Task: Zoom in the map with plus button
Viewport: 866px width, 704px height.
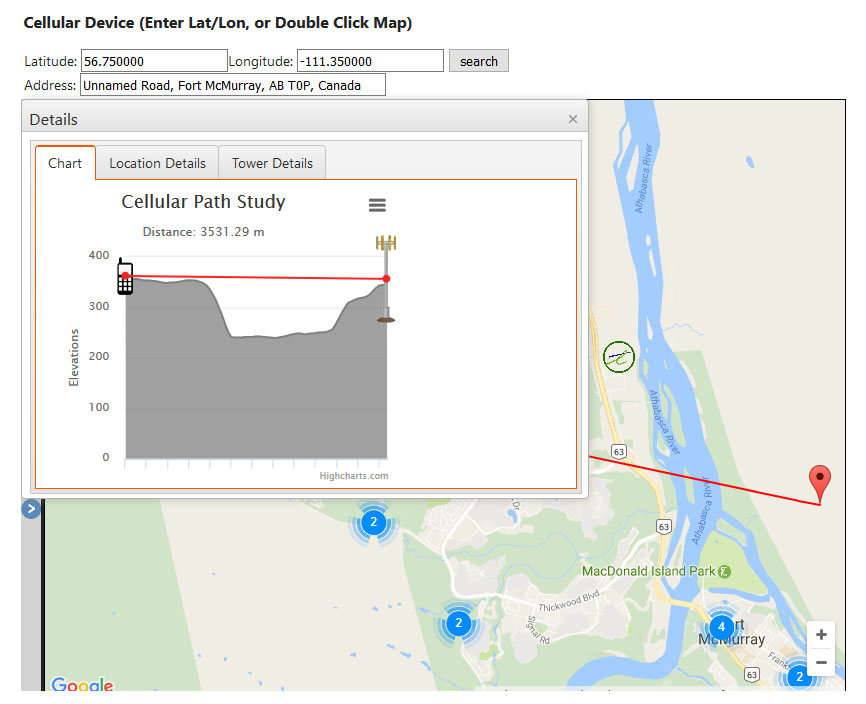Action: [821, 635]
